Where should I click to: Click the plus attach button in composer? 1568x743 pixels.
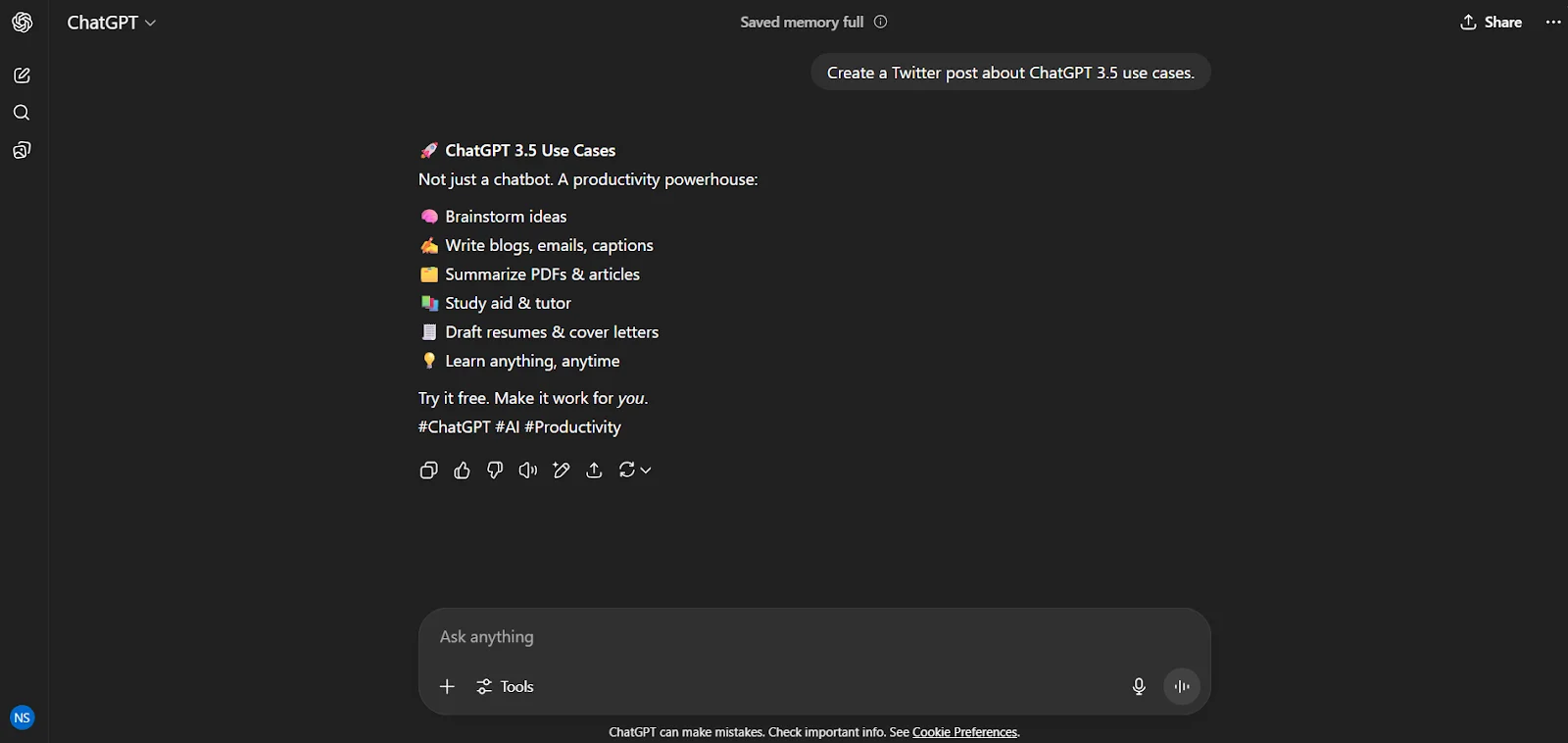(447, 686)
